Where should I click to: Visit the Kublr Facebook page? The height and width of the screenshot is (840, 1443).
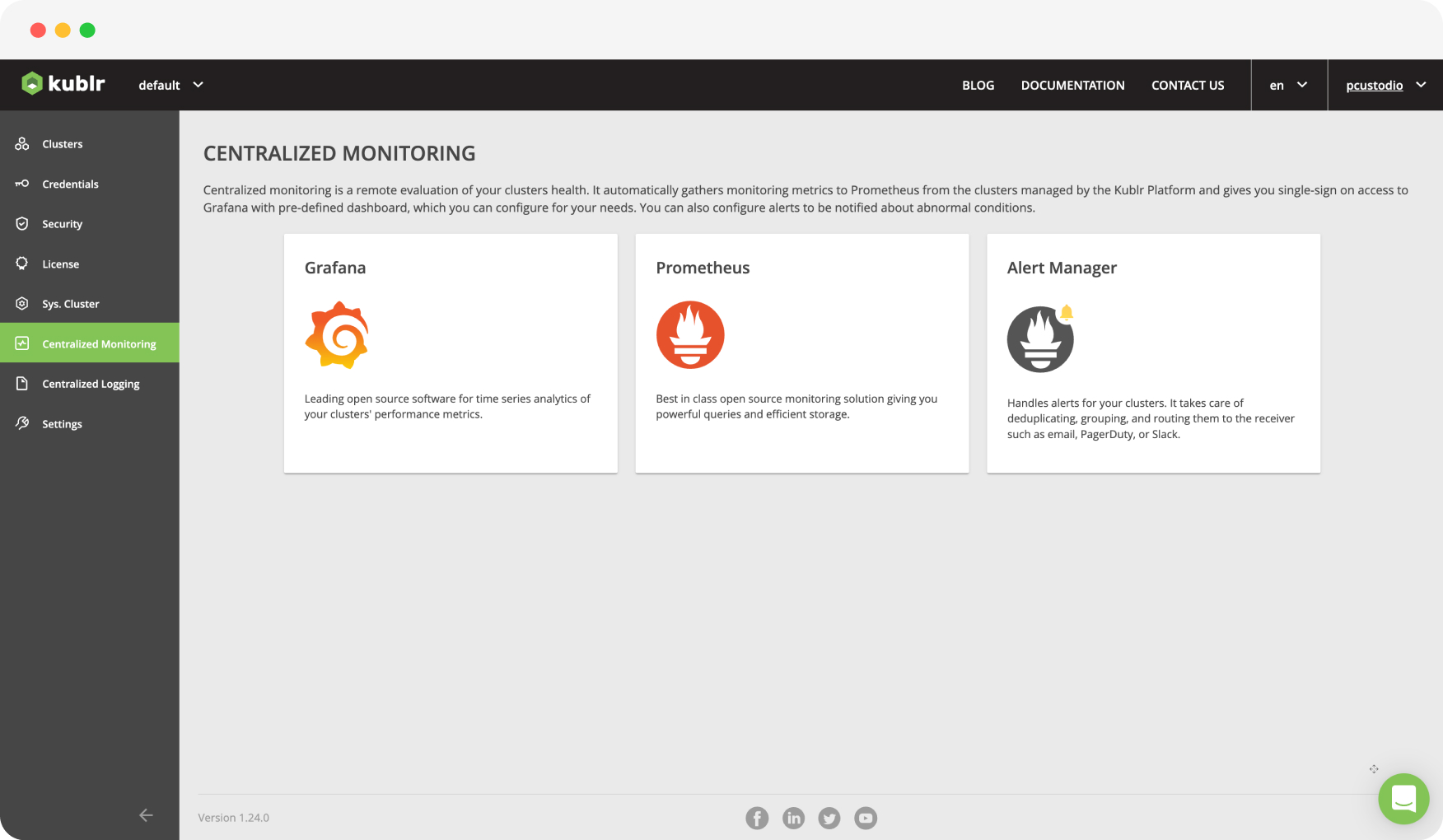[x=757, y=818]
